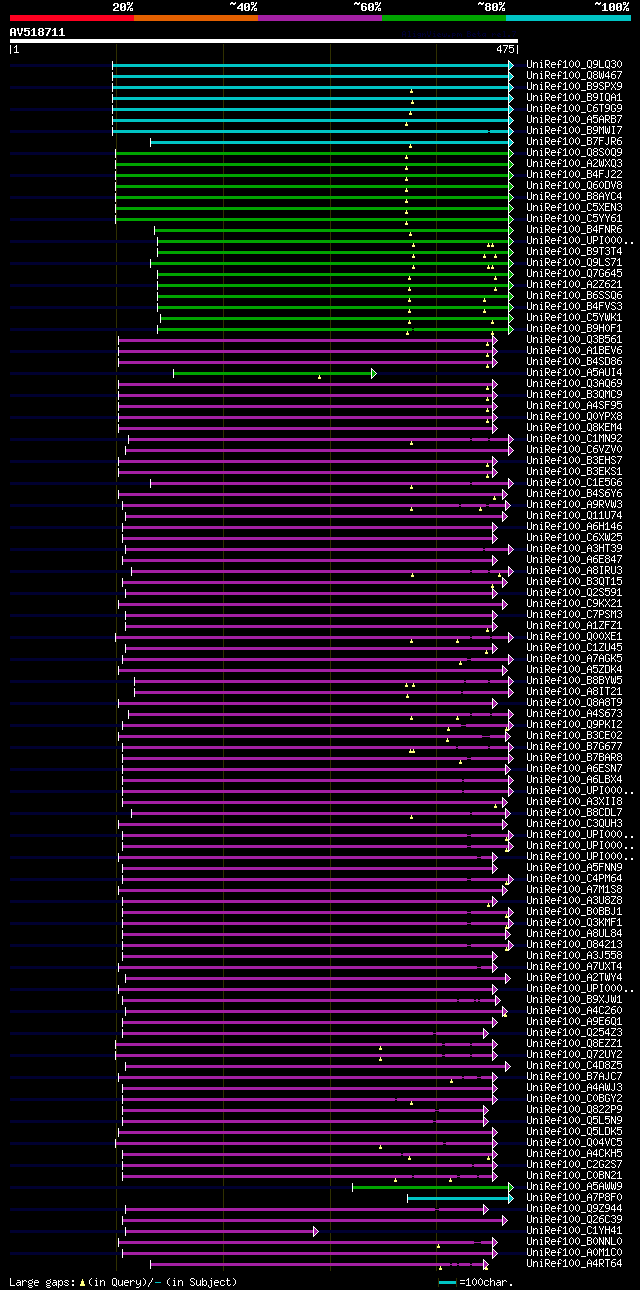Open hit UniRef100_A6LBX4
The height and width of the screenshot is (1290, 640).
click(x=574, y=780)
